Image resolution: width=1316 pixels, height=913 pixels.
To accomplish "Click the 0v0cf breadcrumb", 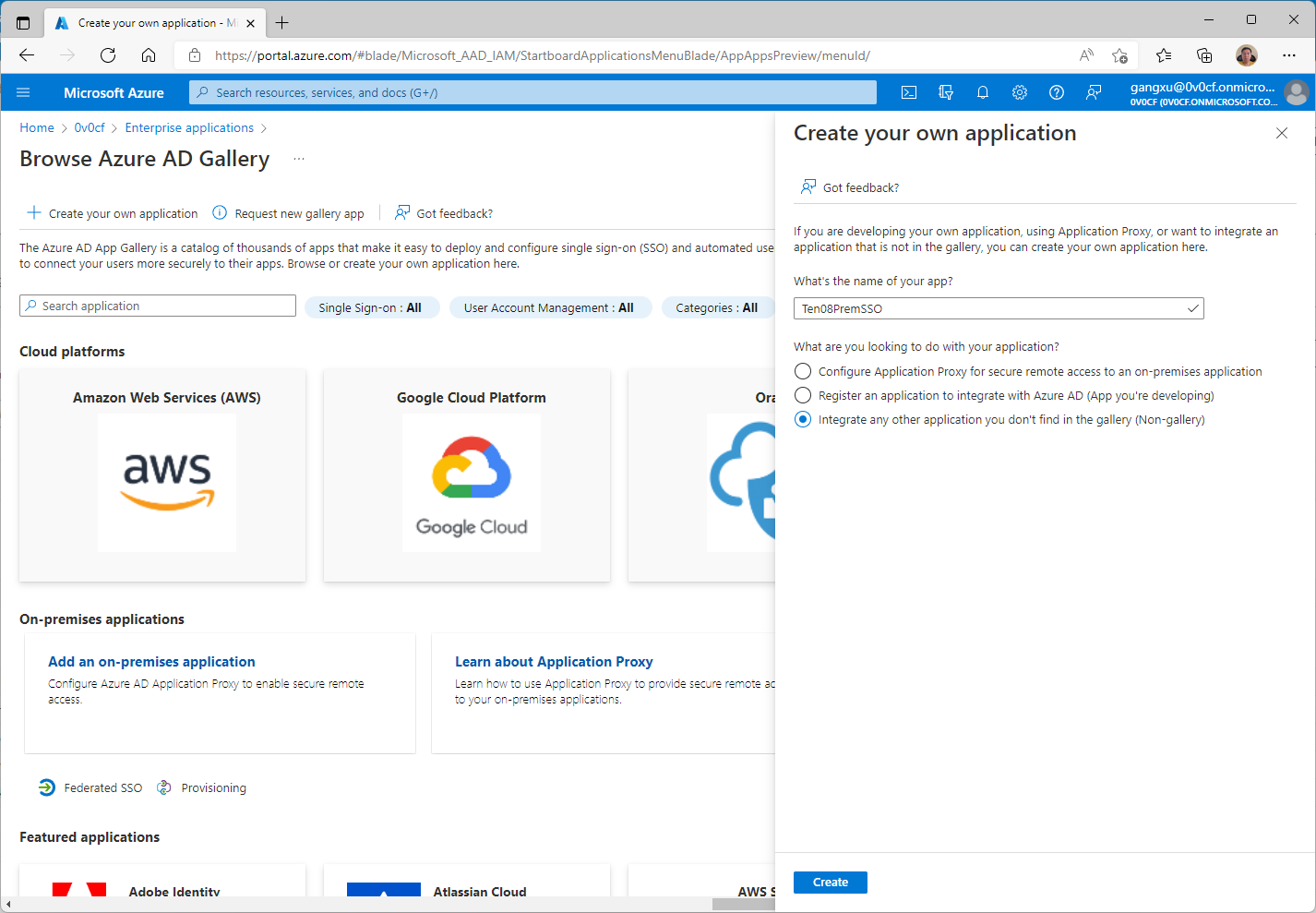I will click(x=90, y=127).
